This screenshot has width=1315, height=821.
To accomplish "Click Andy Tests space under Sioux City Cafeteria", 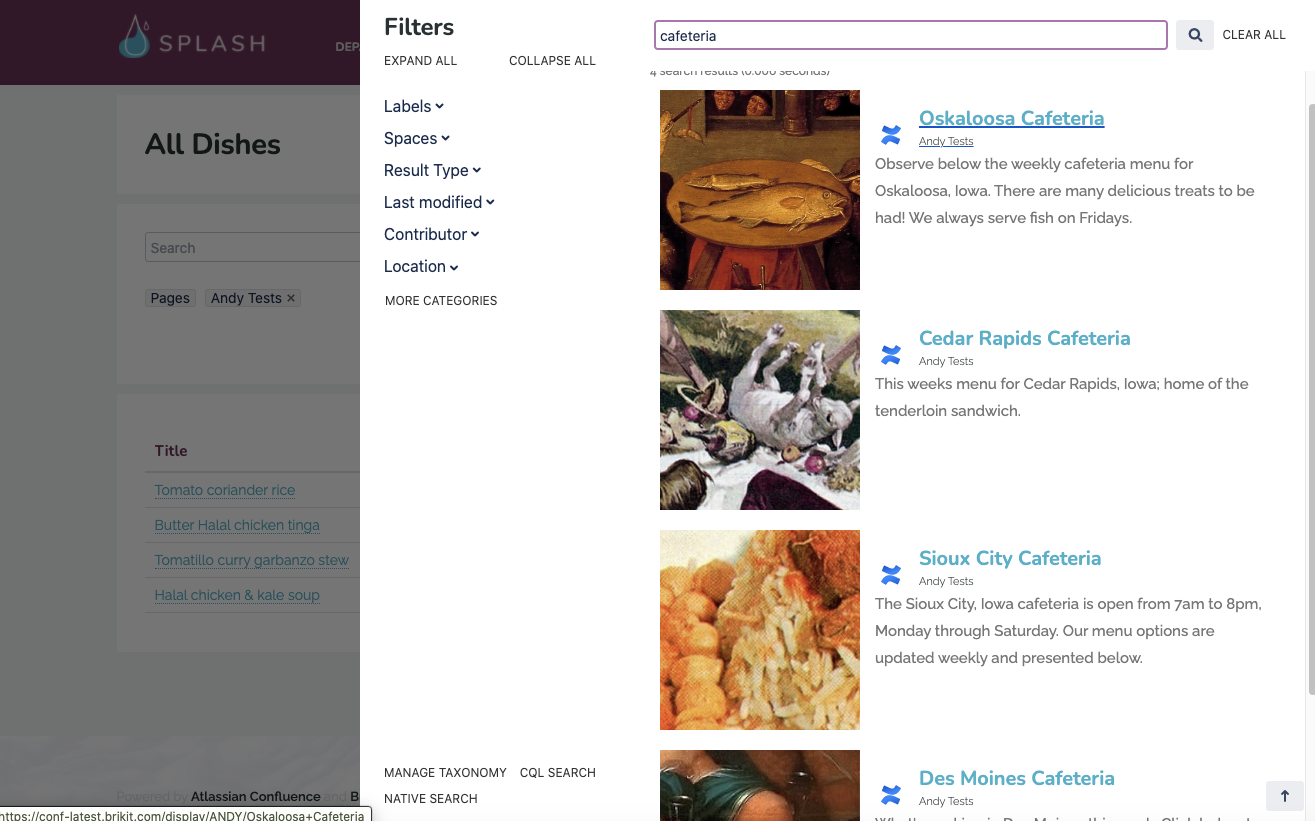I will click(x=946, y=581).
